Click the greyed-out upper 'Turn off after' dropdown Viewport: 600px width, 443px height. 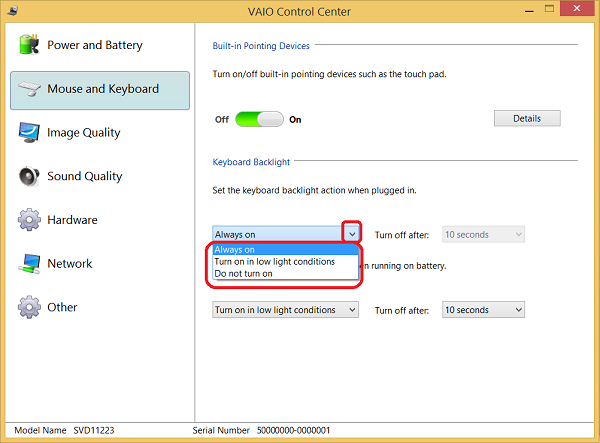point(483,234)
